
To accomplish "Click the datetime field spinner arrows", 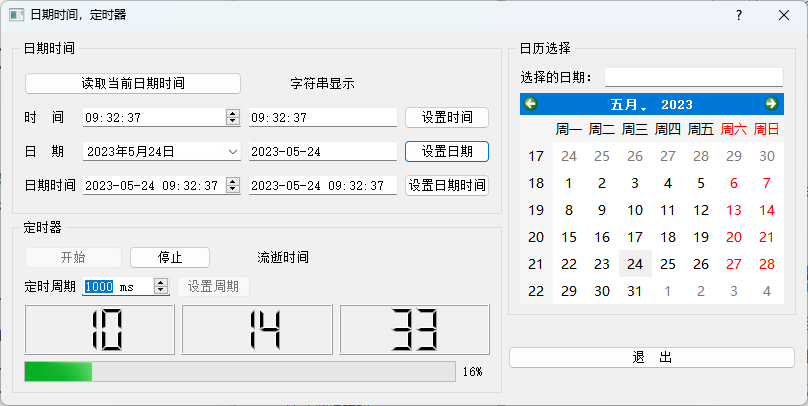I will tap(233, 186).
